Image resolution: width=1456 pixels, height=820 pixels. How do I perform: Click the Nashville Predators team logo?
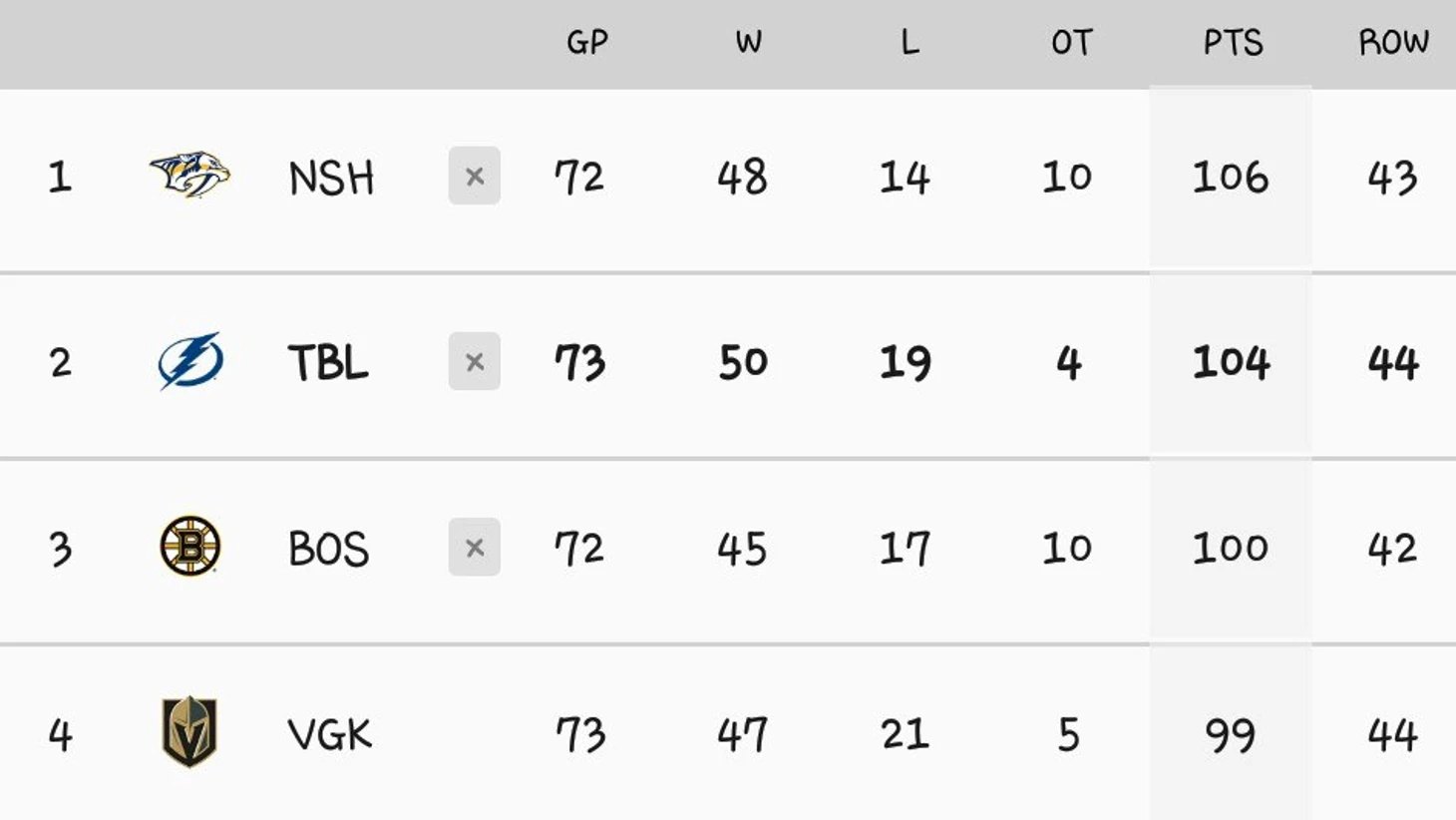(x=189, y=176)
